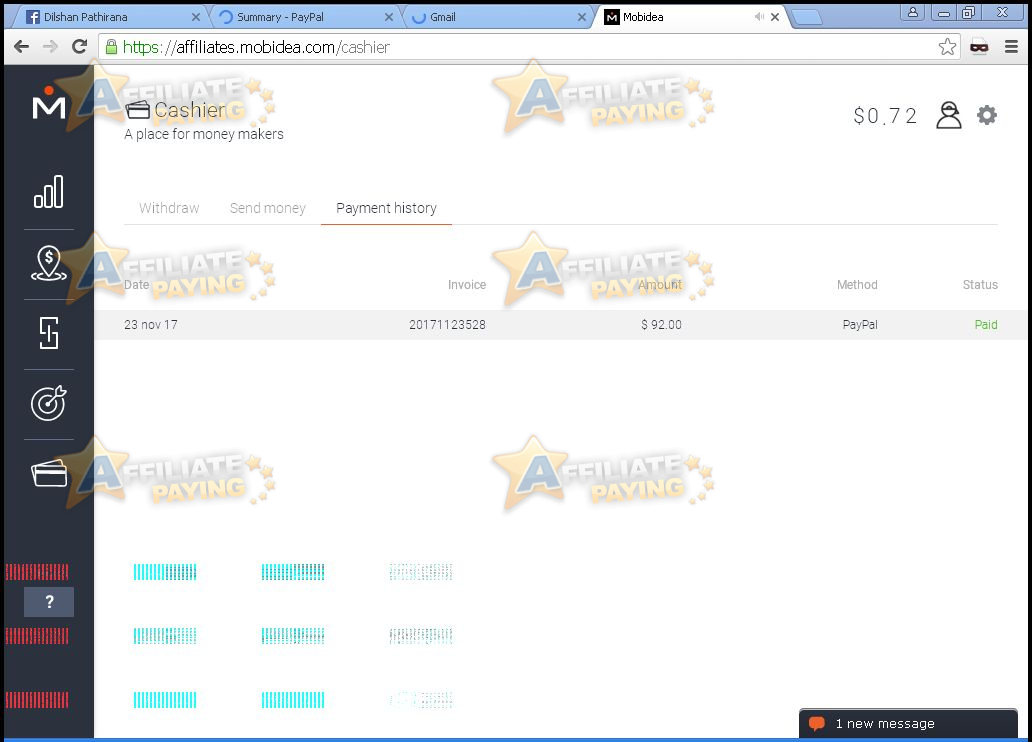This screenshot has width=1032, height=742.
Task: Open the '1 new message' chat notification
Action: coord(906,723)
